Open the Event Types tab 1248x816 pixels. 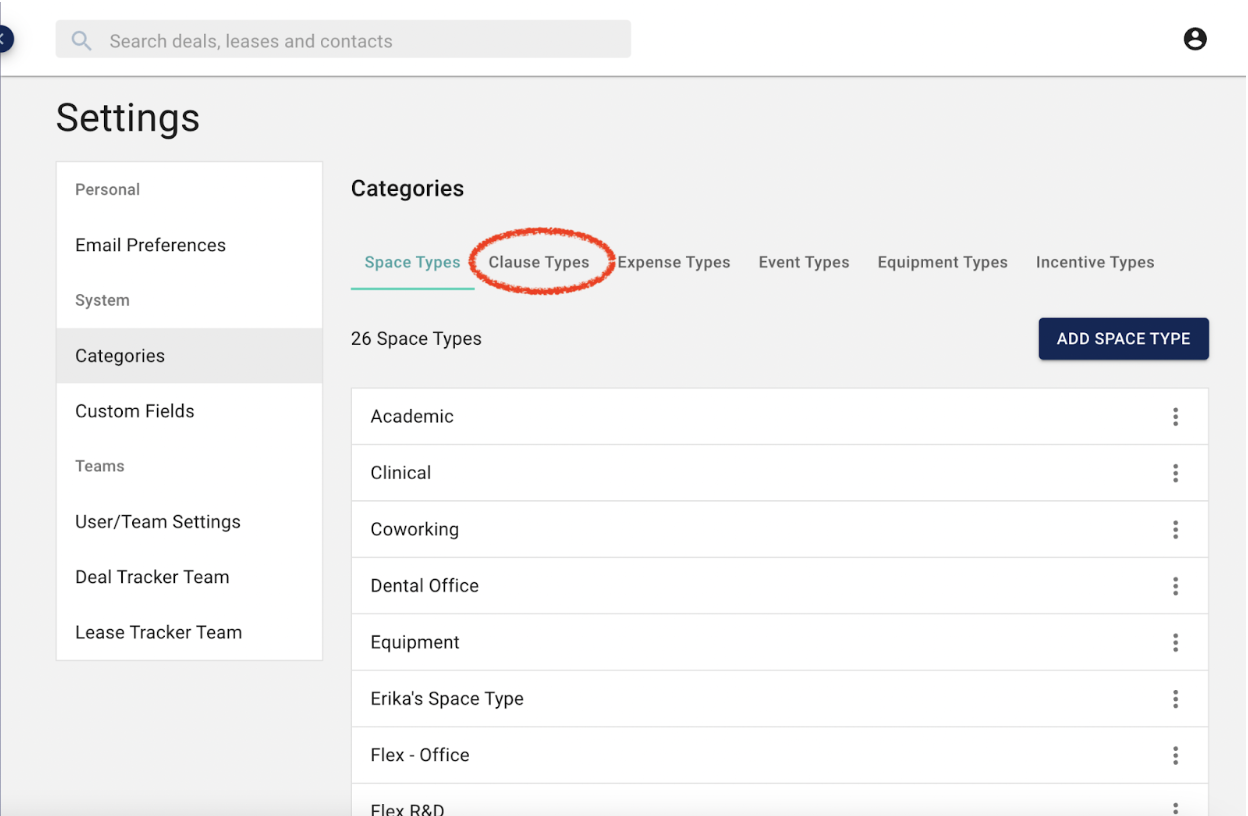tap(804, 262)
